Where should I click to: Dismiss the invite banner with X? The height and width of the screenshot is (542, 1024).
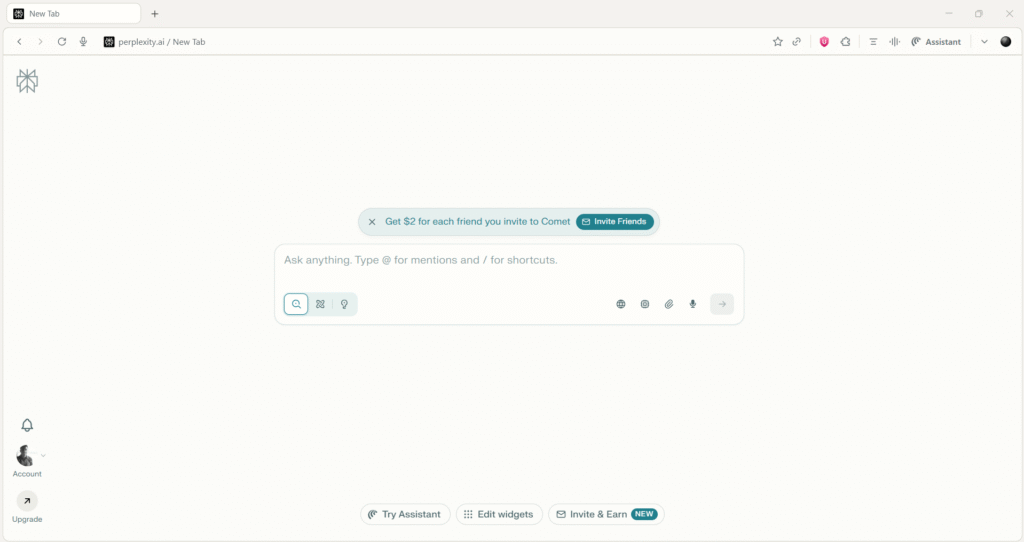372,222
